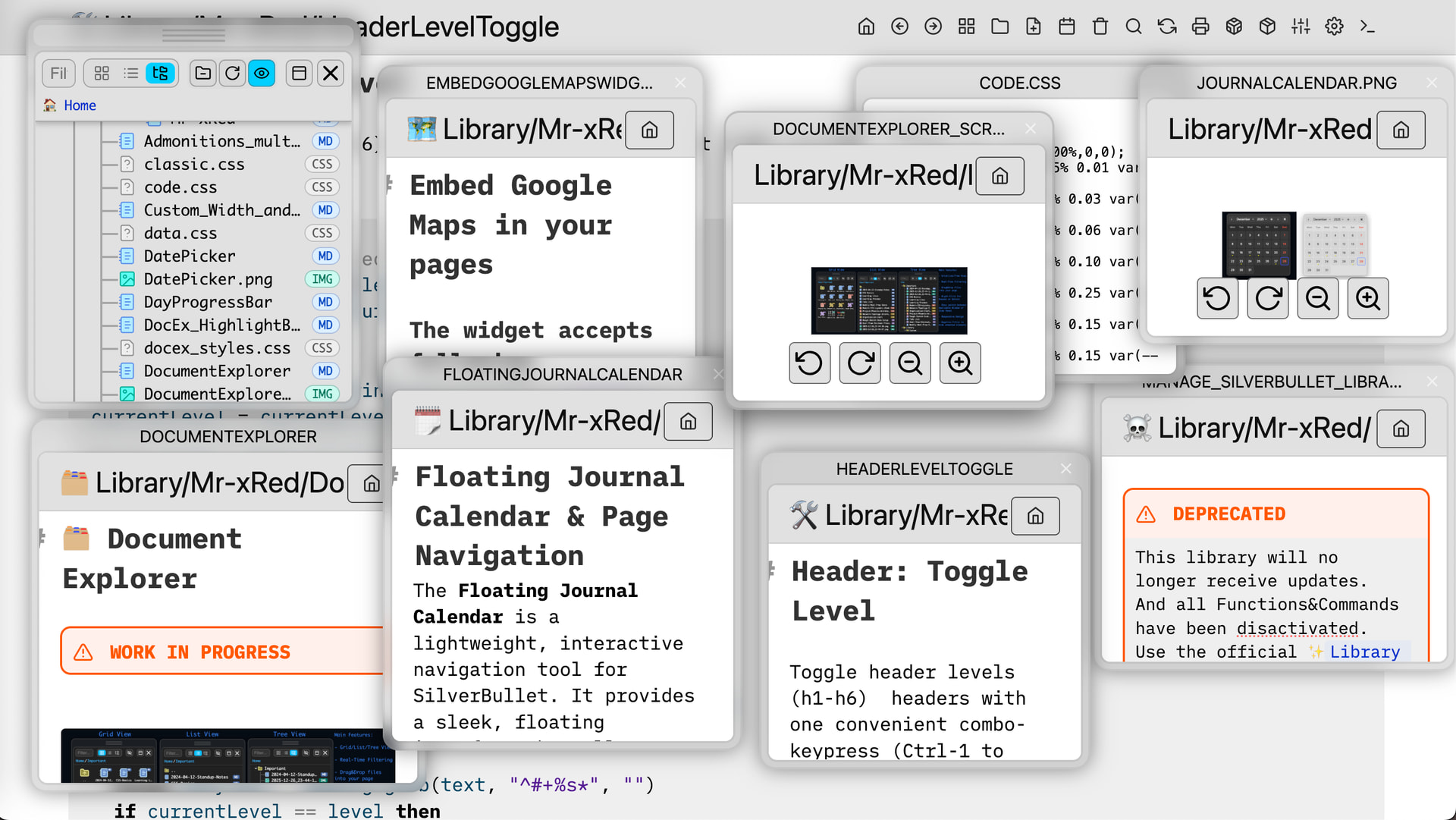Navigate back with left arrow icon
Screen dimensions: 1456x820
point(899,27)
